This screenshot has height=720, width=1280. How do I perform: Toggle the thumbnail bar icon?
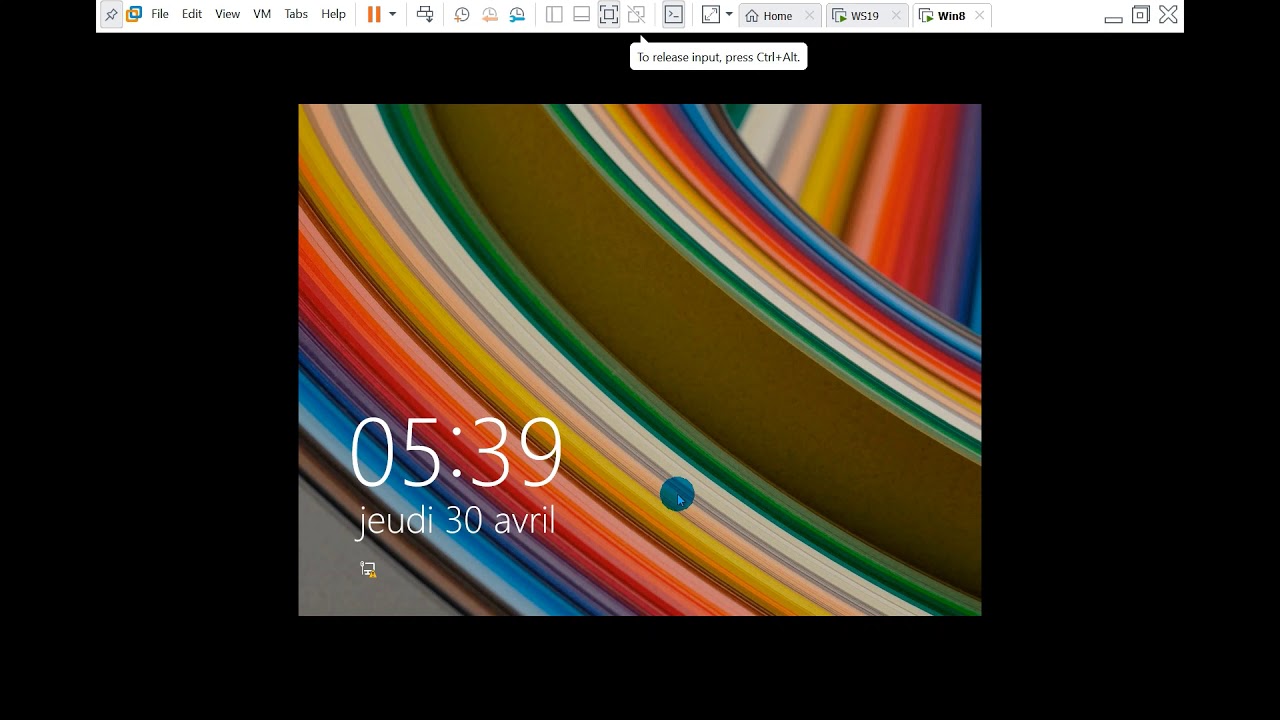tap(581, 15)
